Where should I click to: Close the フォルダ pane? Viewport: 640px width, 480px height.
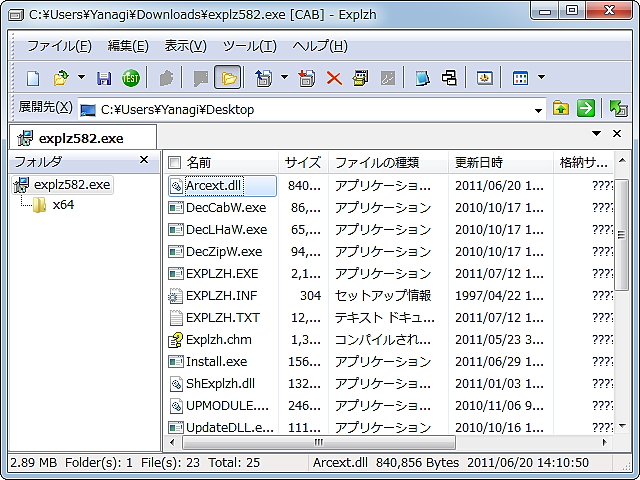click(x=144, y=160)
